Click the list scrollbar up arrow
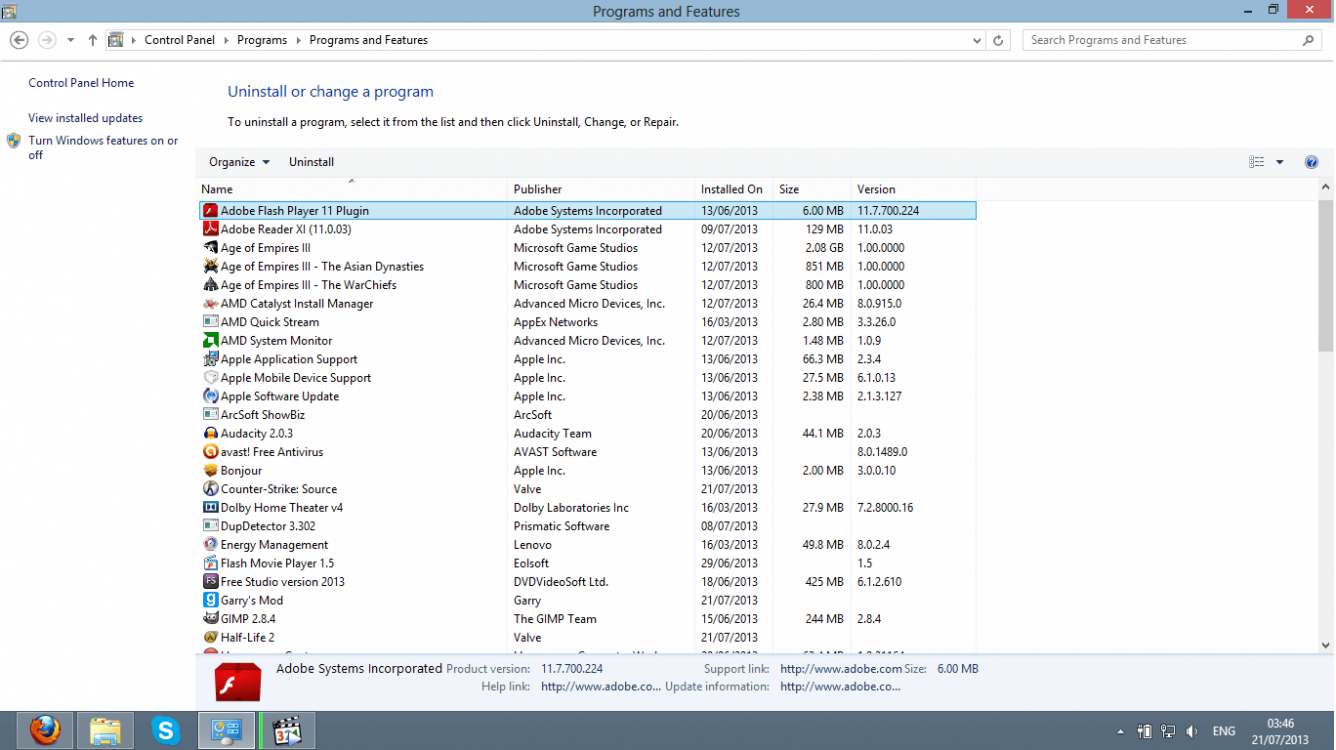 (1326, 187)
